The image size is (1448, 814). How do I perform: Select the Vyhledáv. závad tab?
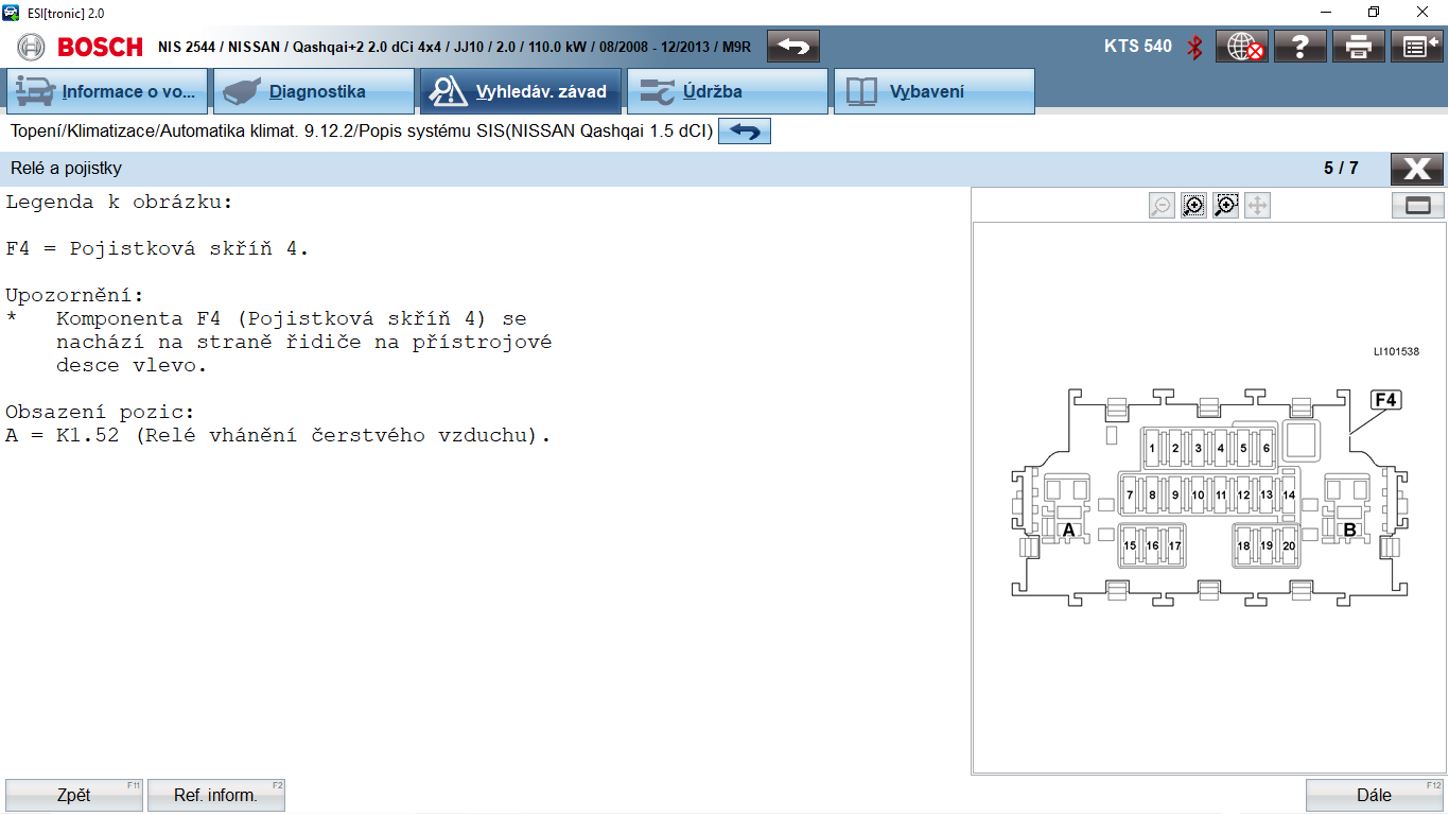tap(521, 91)
